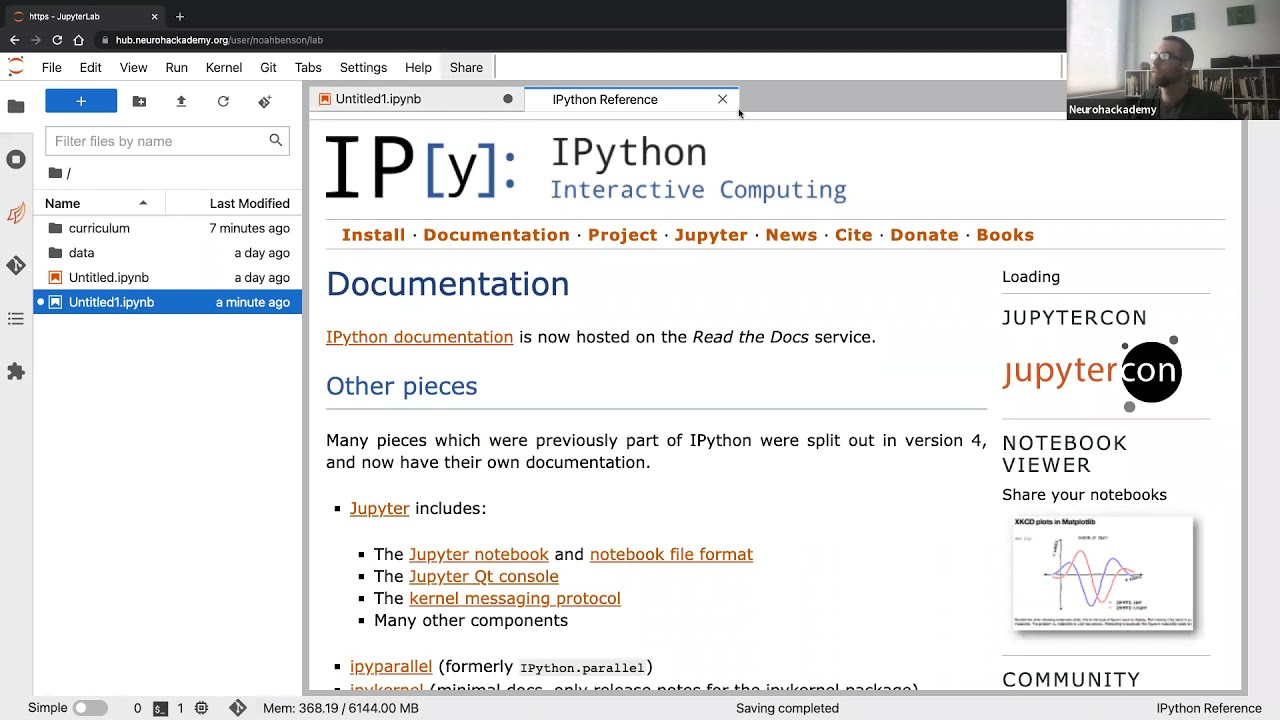The image size is (1280, 720).
Task: Open the kernel messaging protocol link
Action: click(514, 598)
